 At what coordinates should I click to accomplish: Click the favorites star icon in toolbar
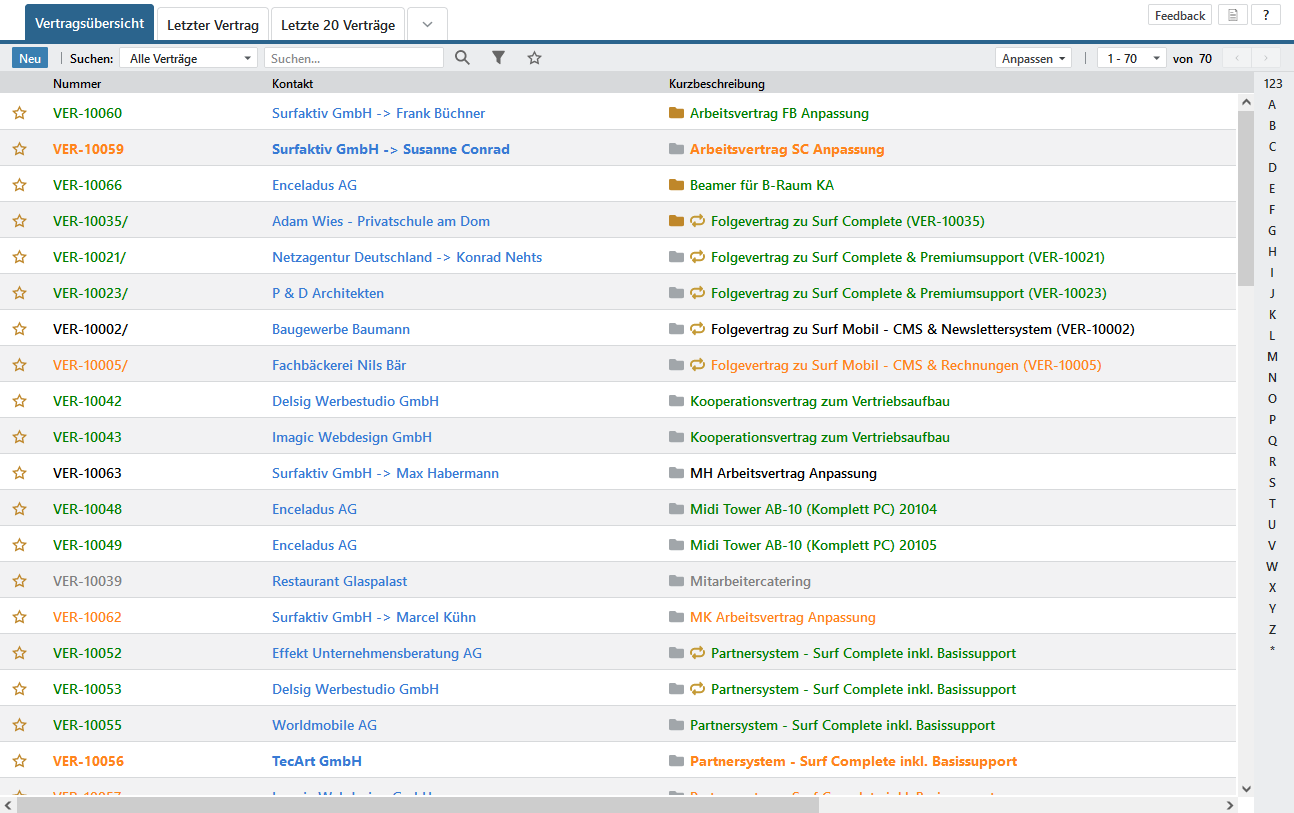tap(534, 58)
